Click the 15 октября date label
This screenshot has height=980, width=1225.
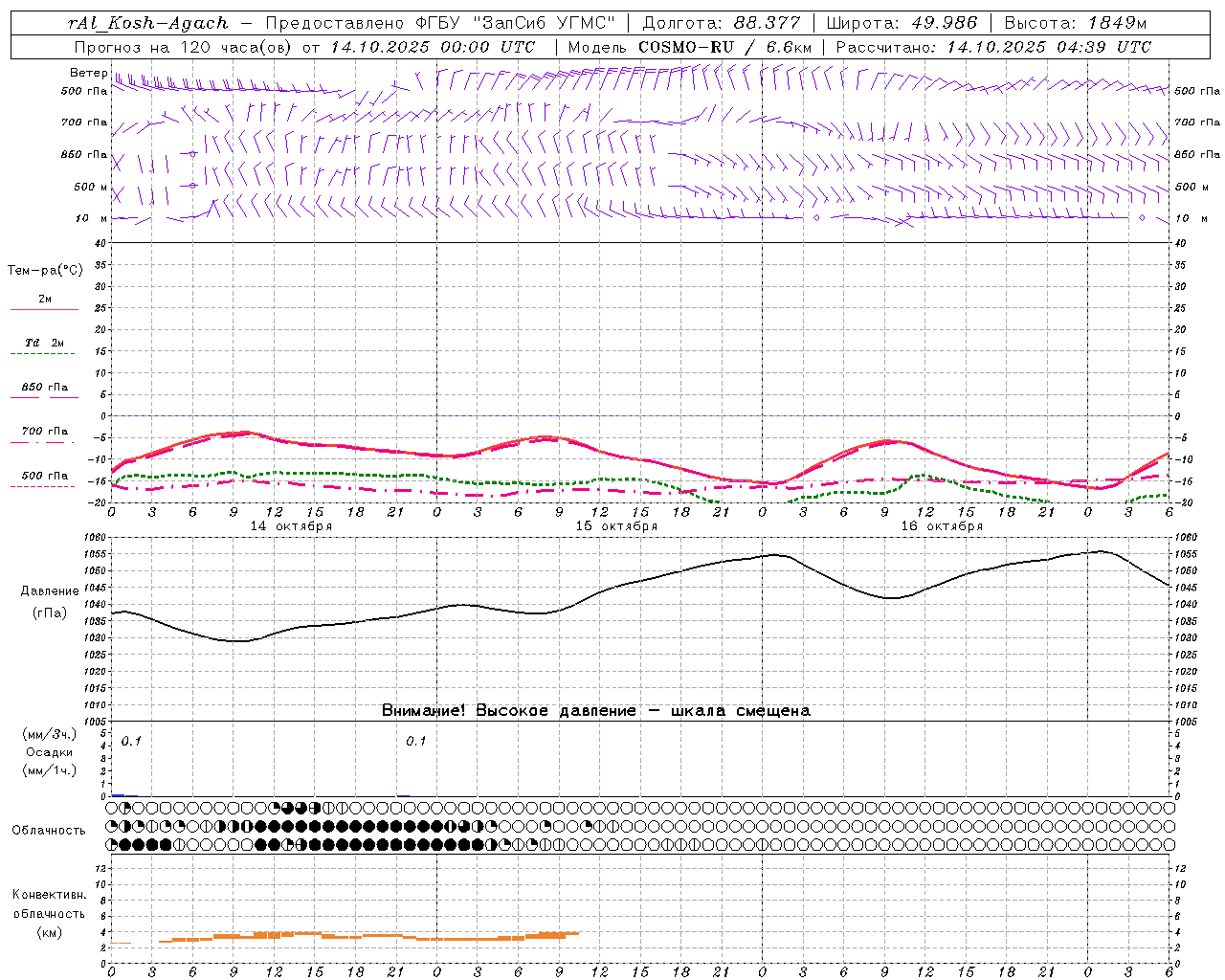click(x=616, y=526)
